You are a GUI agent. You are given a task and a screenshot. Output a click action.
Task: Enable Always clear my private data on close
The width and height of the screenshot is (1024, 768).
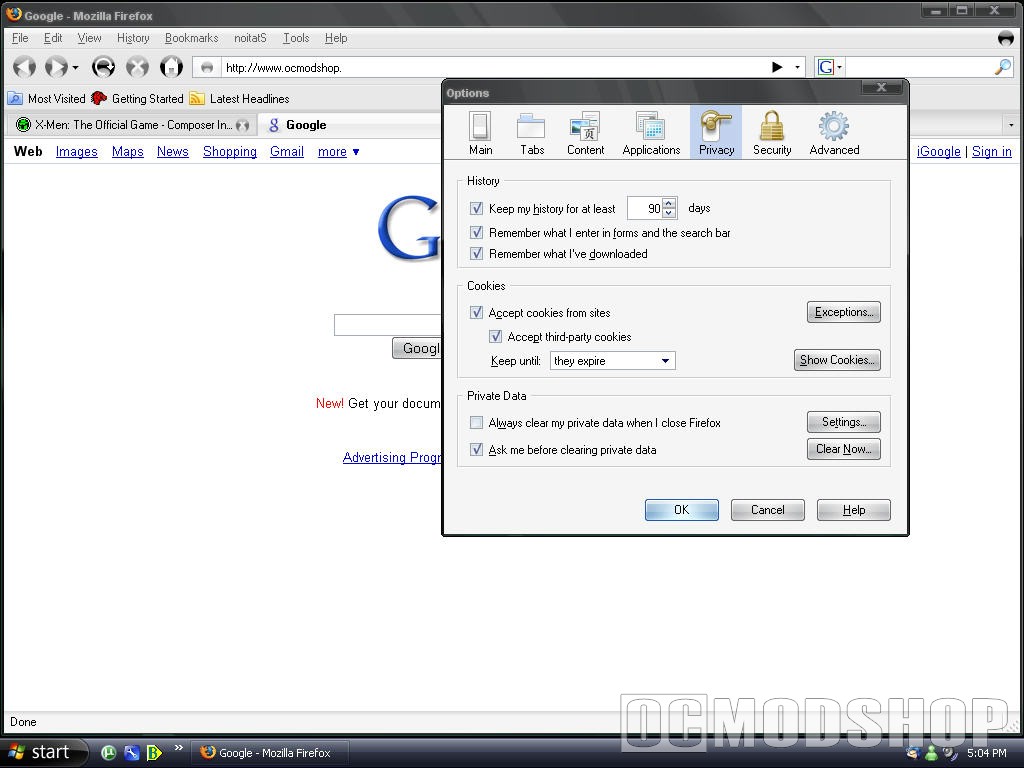477,423
